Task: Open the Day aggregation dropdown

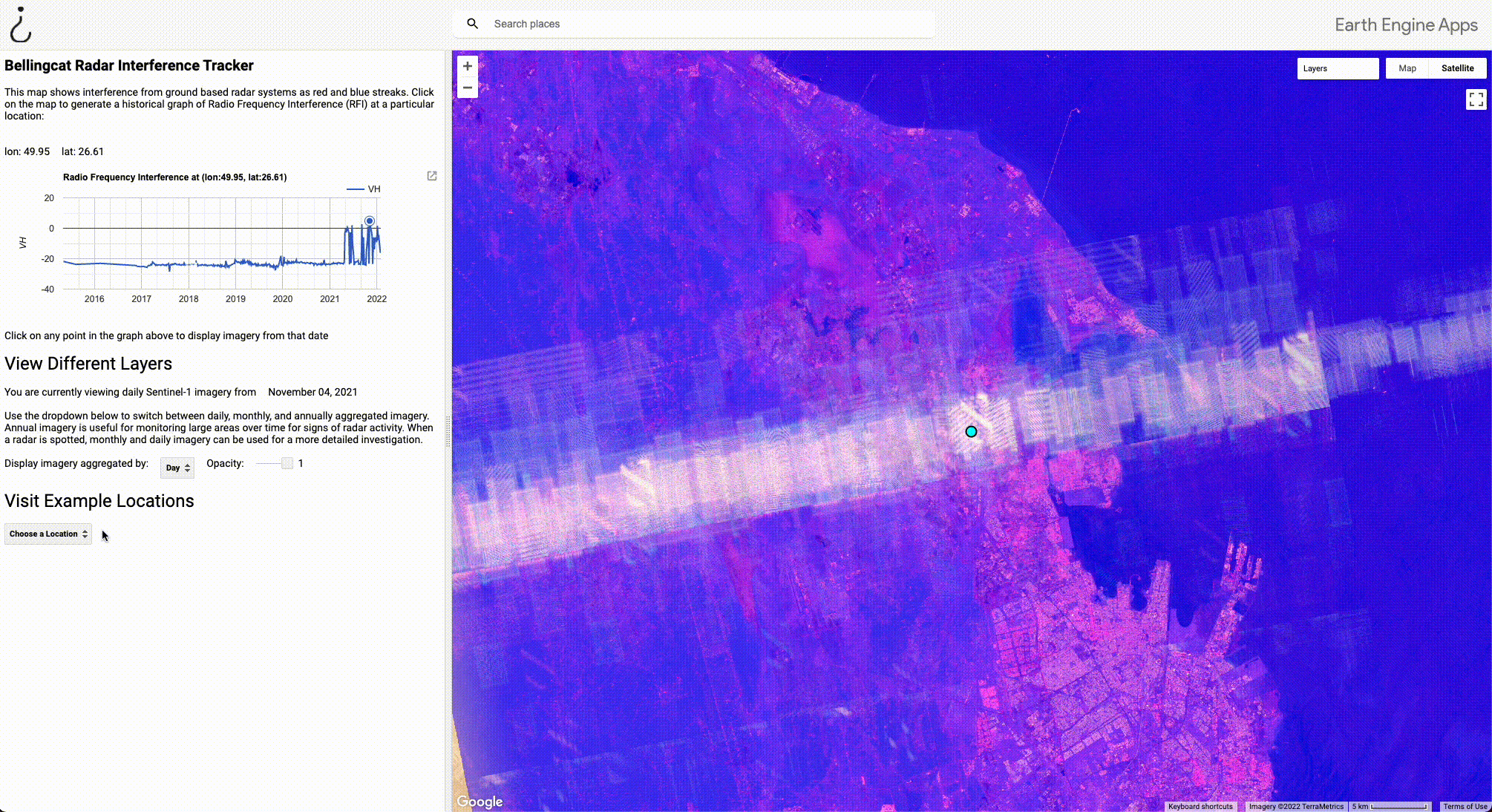Action: click(x=177, y=468)
